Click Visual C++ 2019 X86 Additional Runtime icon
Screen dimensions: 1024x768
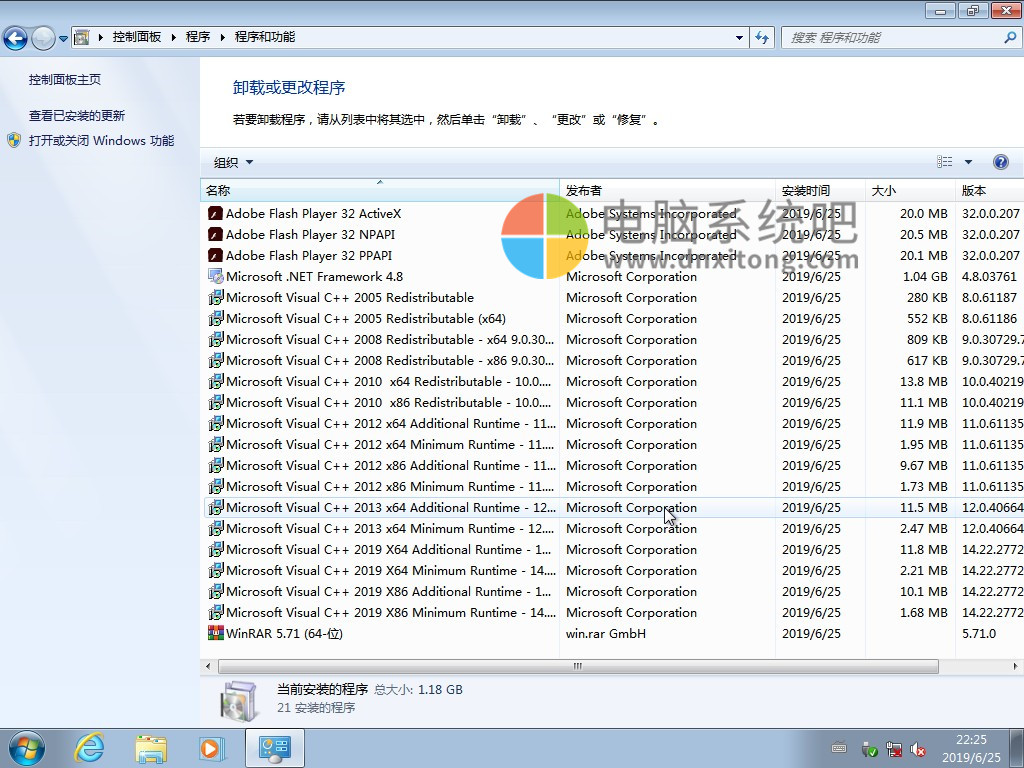point(216,591)
